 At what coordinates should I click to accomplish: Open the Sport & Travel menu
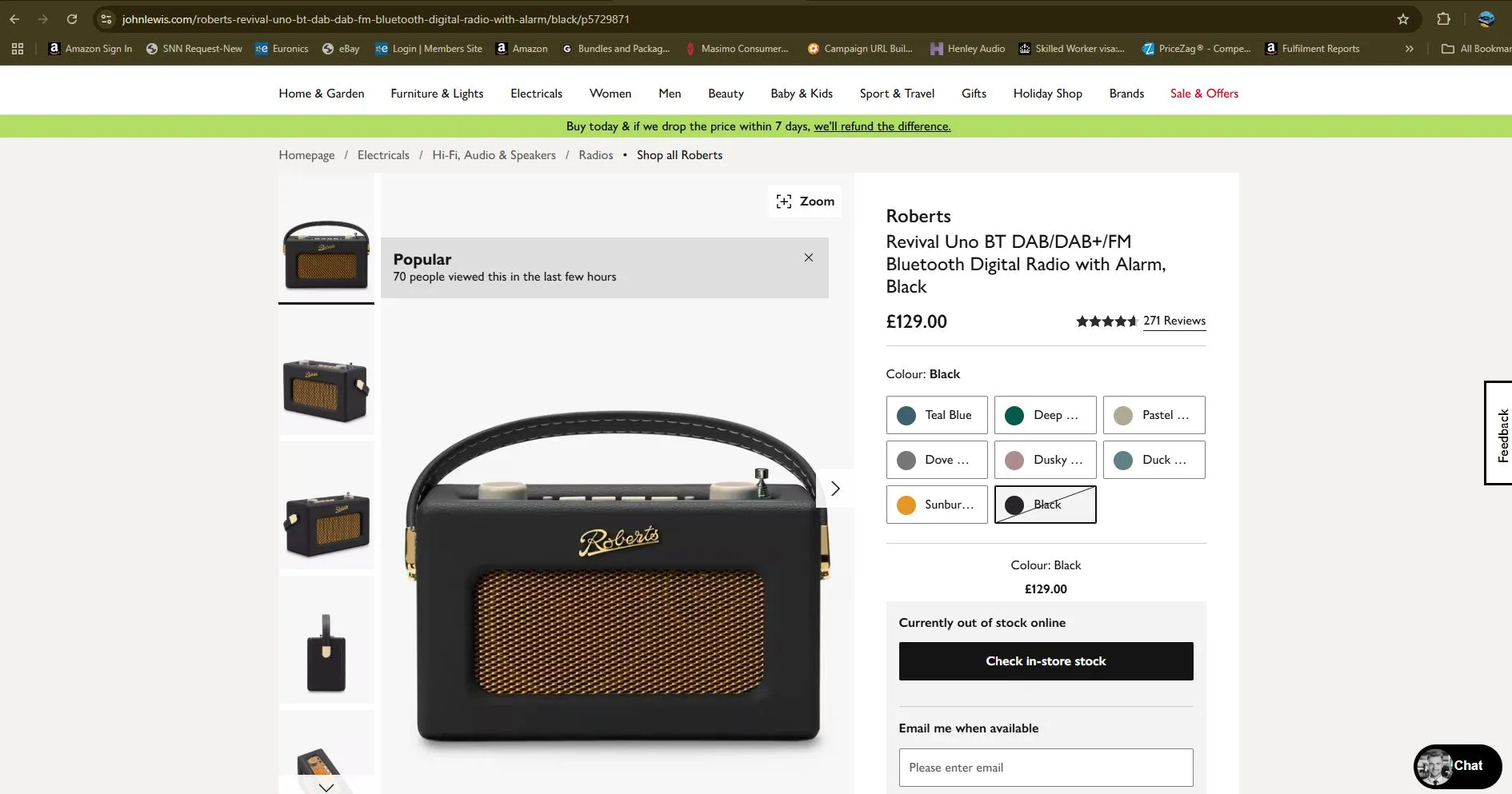pyautogui.click(x=897, y=94)
